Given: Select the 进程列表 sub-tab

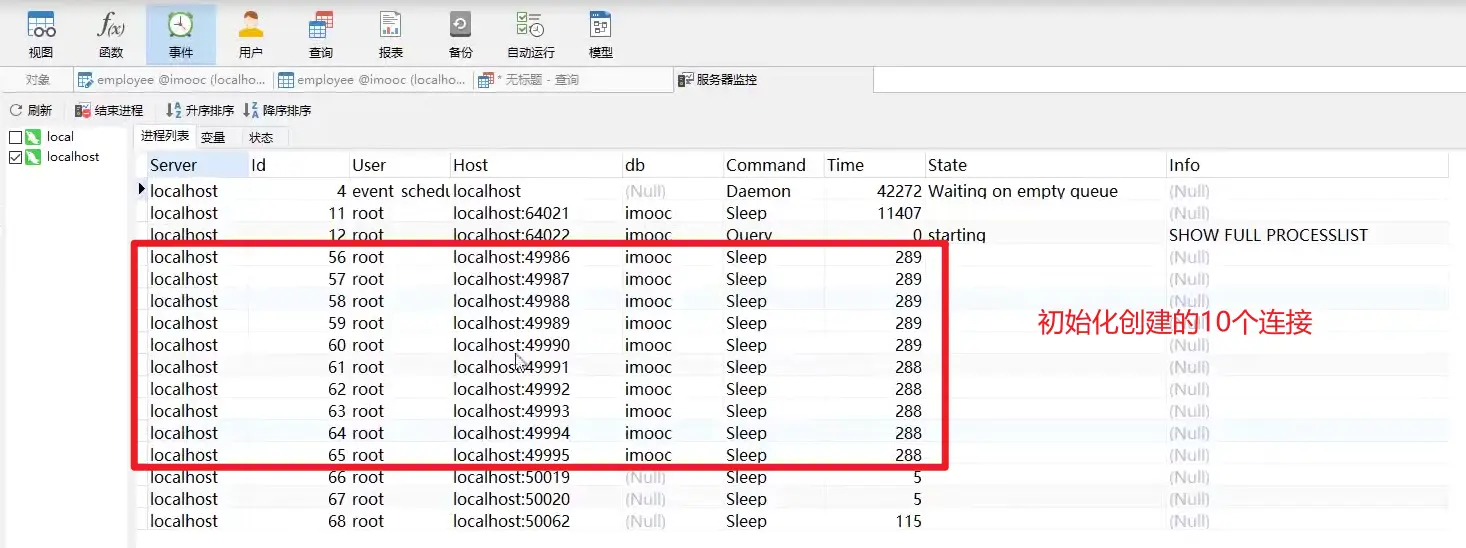Looking at the screenshot, I should (165, 136).
